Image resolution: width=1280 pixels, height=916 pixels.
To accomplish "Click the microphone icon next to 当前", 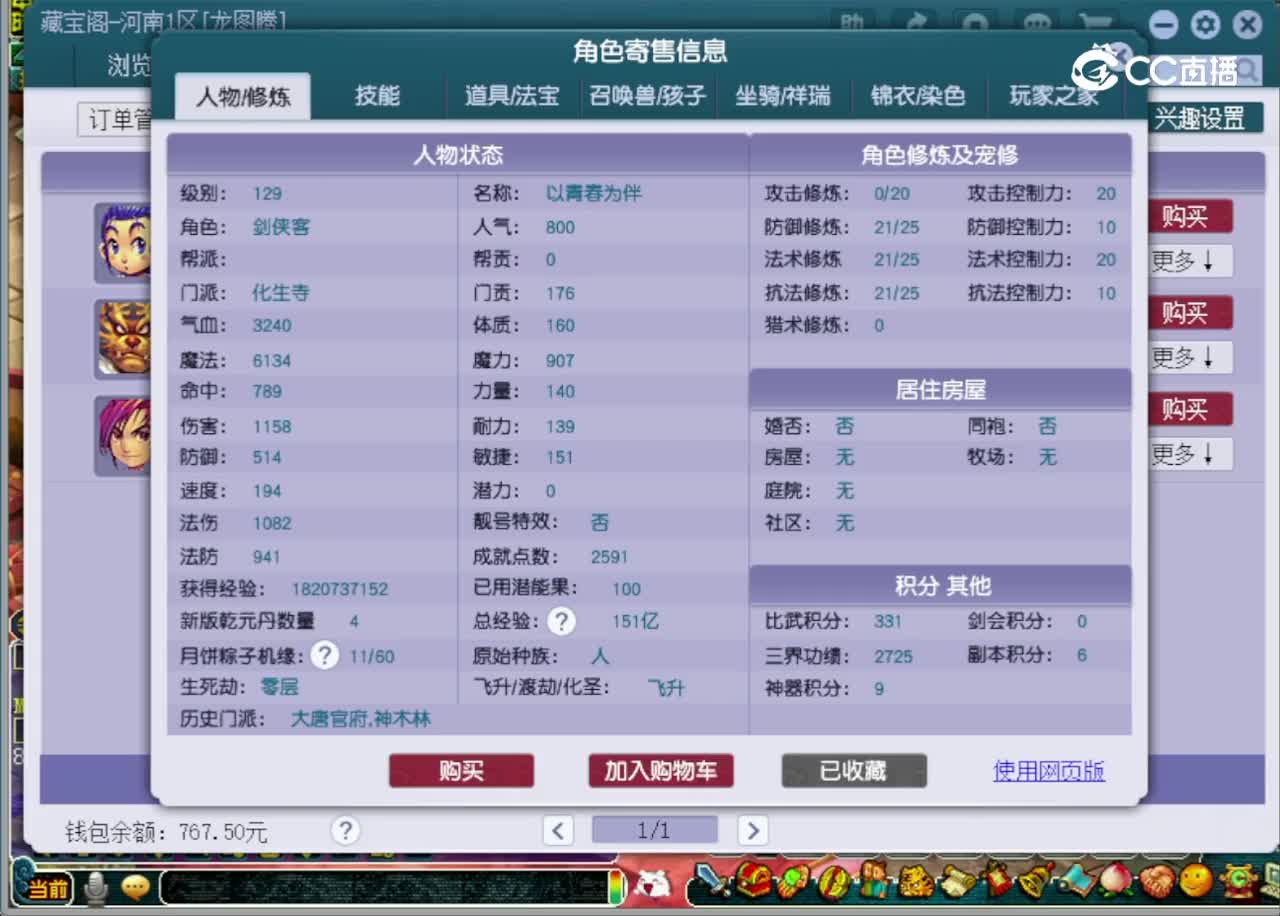I will [x=96, y=886].
